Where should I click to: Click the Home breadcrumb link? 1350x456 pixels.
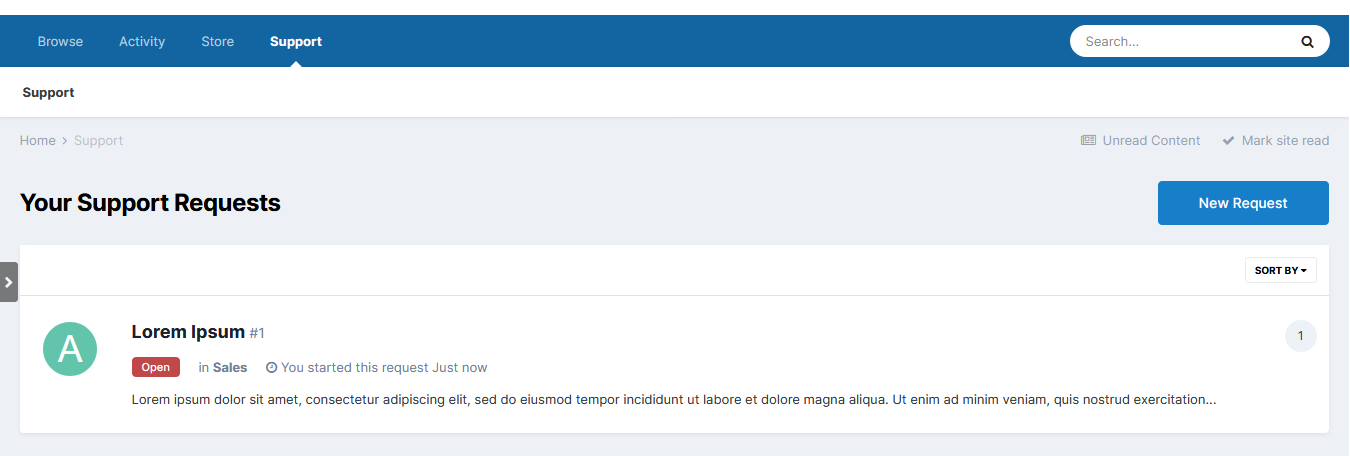coord(38,141)
